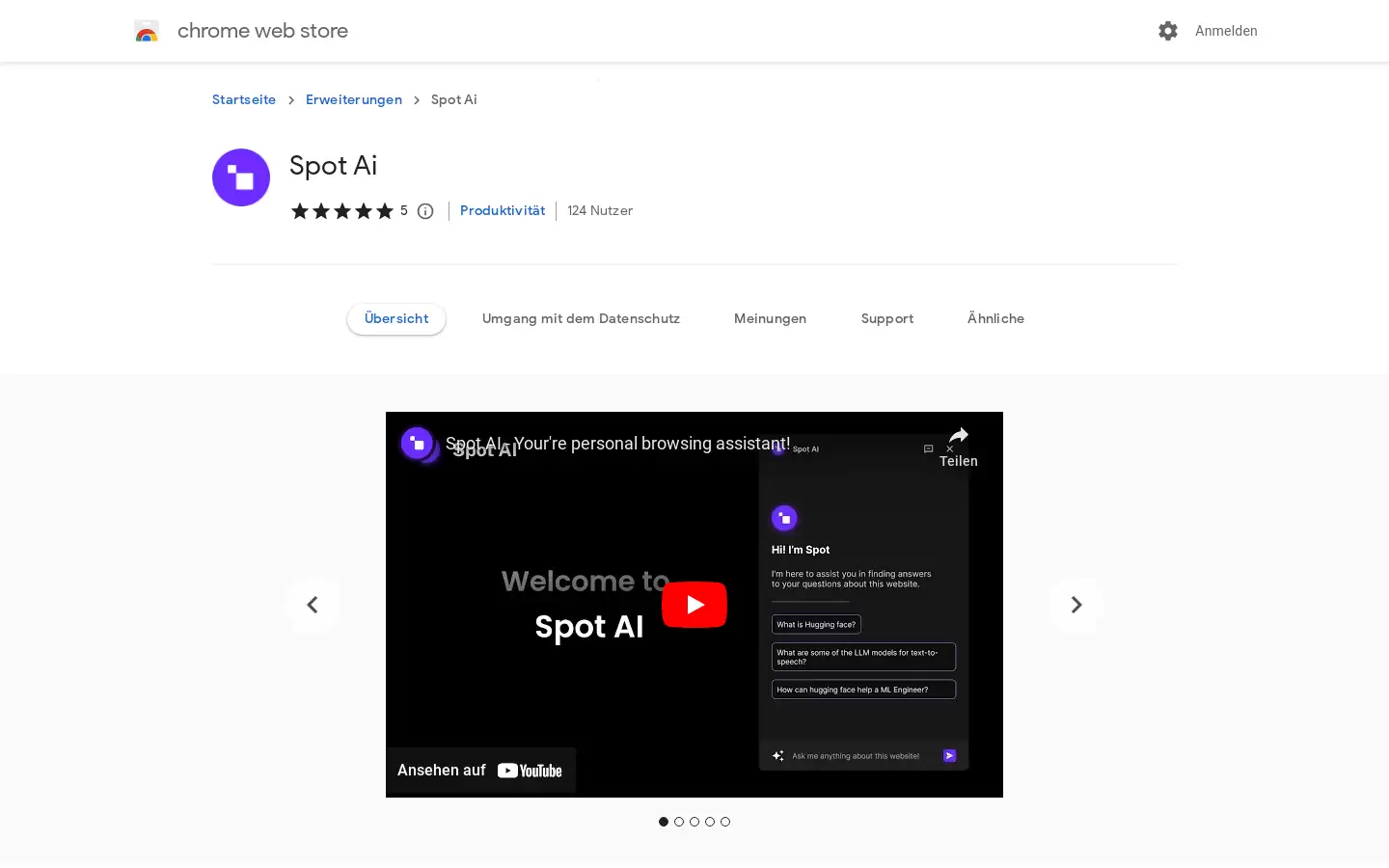This screenshot has height=868, width=1389.
Task: Select the fifth carousel dot
Action: click(x=725, y=822)
